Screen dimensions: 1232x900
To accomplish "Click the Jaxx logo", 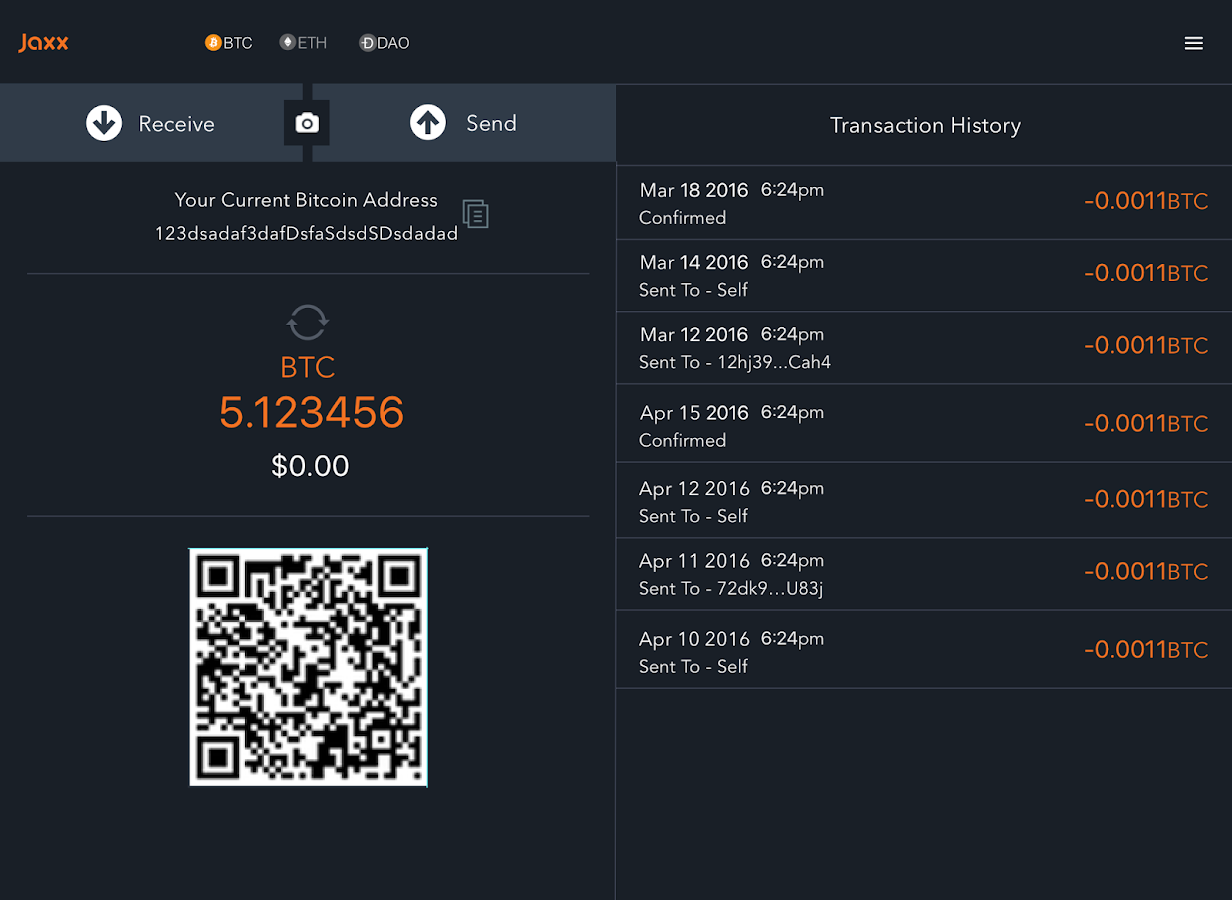I will (x=43, y=43).
